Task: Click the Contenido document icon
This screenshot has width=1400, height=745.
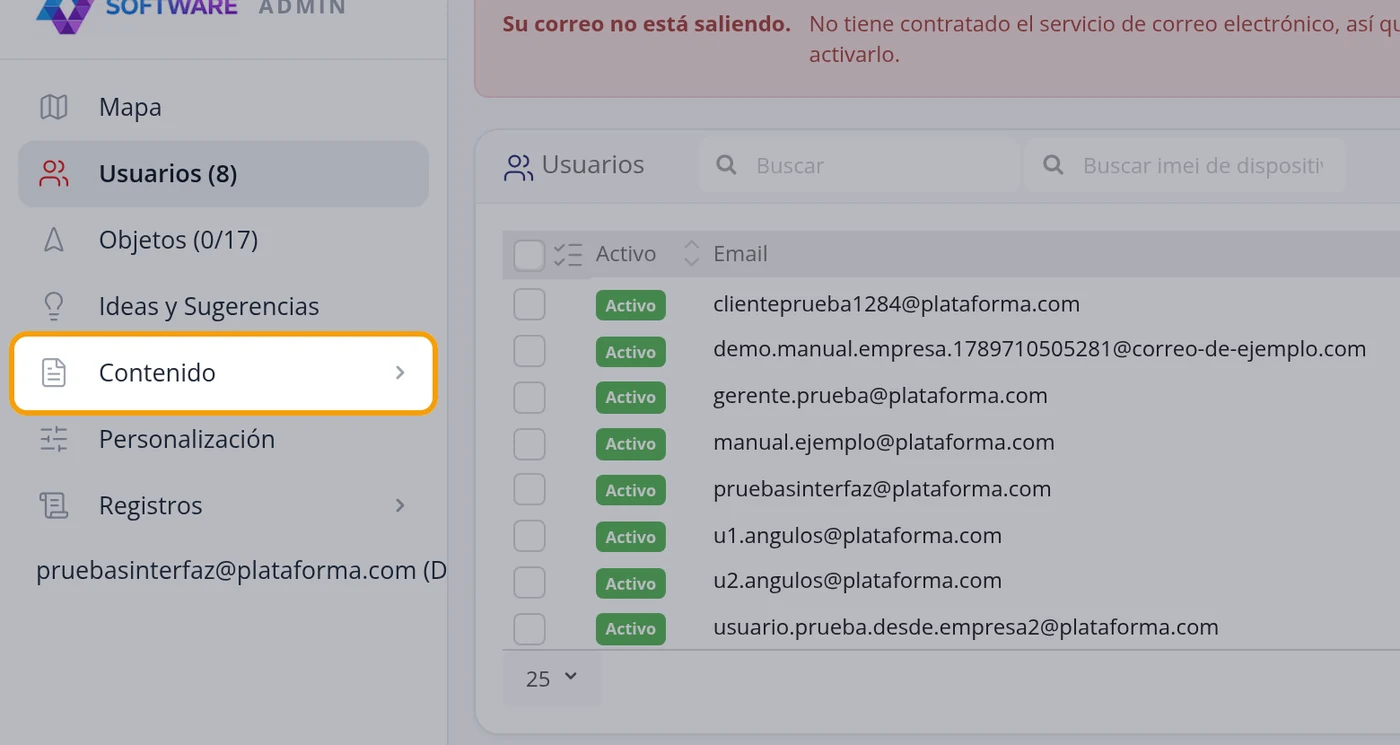Action: click(x=53, y=373)
